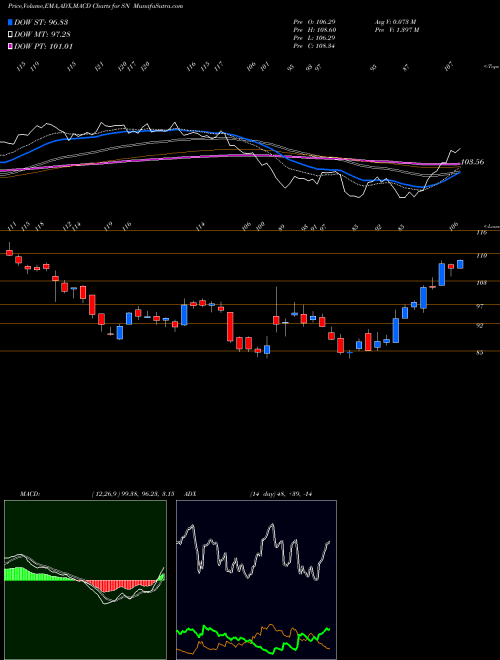
Task: Click the 'DOW ST: 96.83' legend text
Action: (x=41, y=22)
